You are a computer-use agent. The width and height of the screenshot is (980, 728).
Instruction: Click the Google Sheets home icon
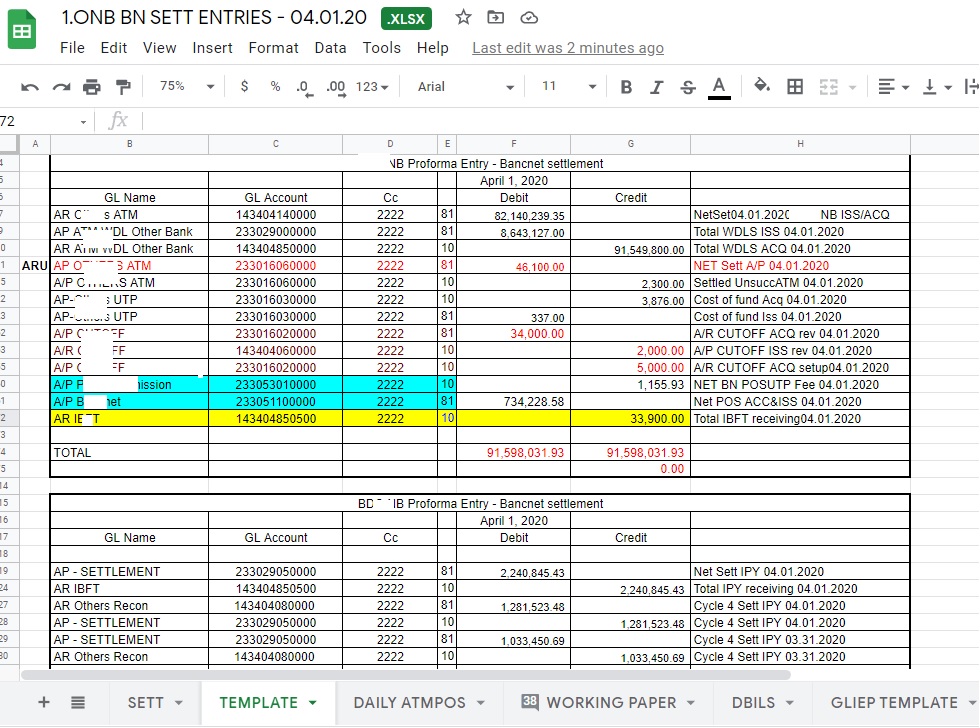click(x=22, y=29)
